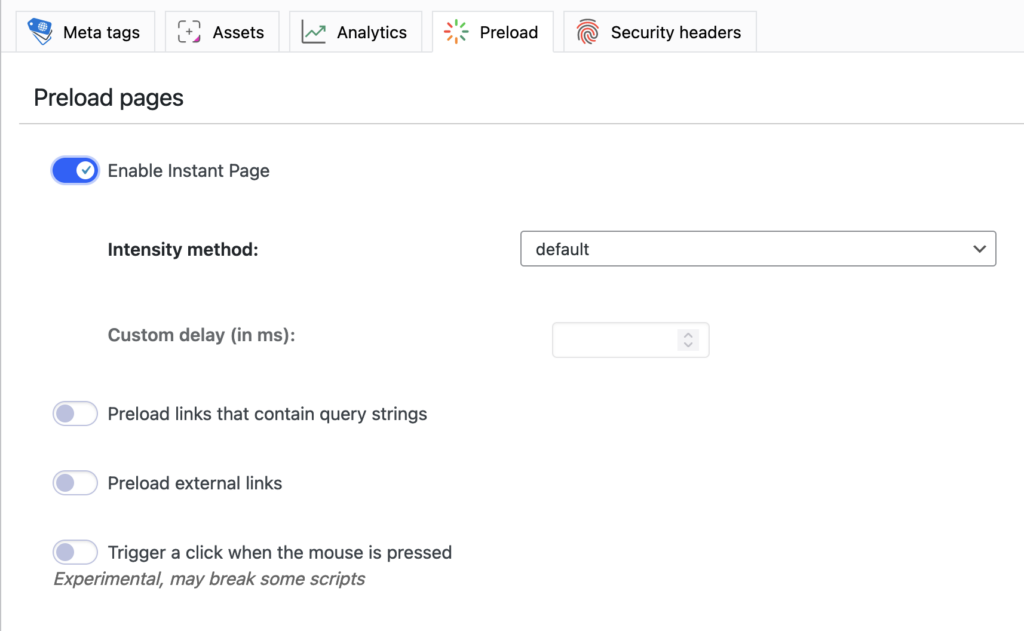Screen dimensions: 1024x631
Task: Click the Preload spinner icon
Action: (456, 31)
